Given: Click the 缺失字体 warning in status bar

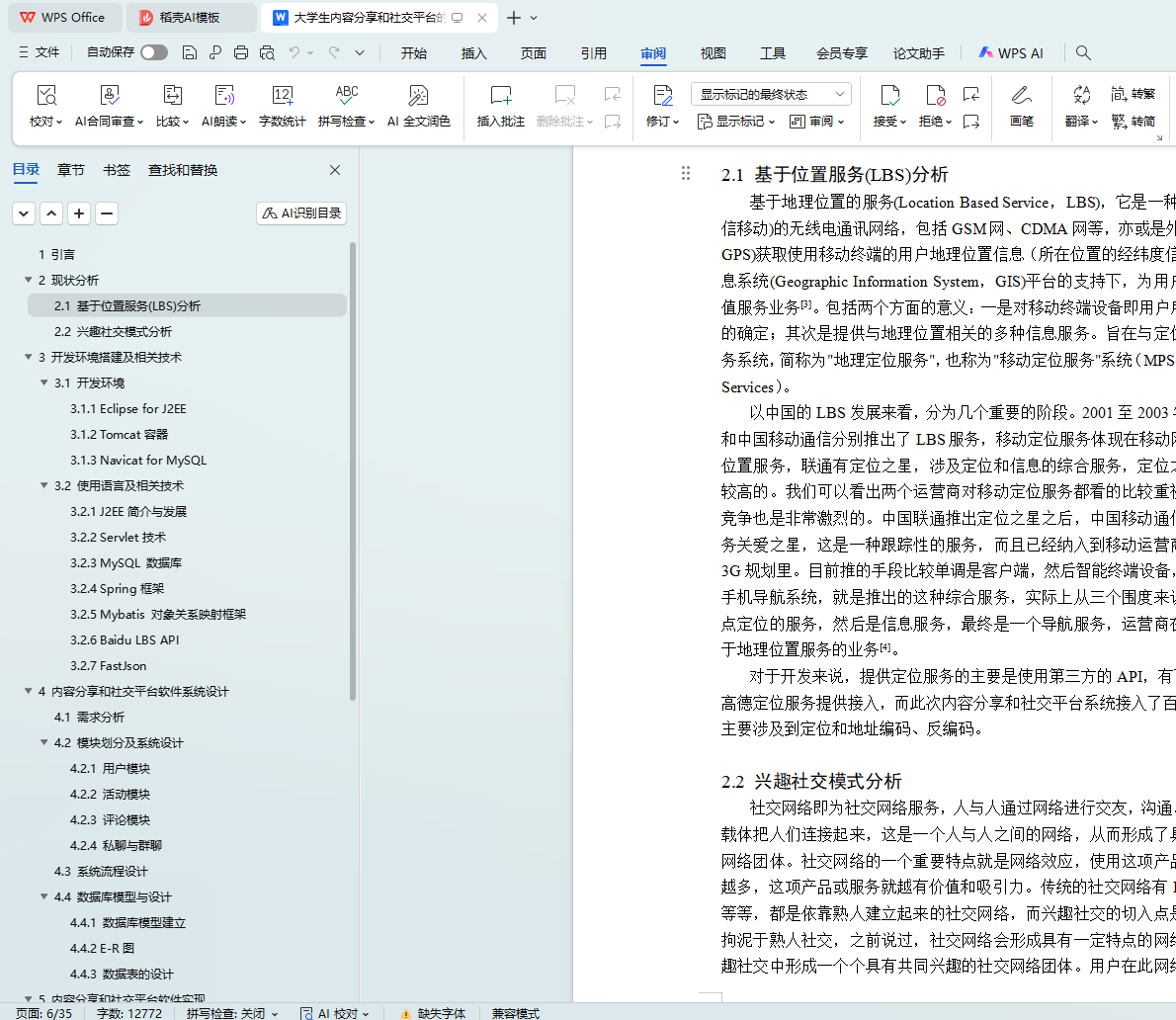Looking at the screenshot, I should click(433, 1013).
